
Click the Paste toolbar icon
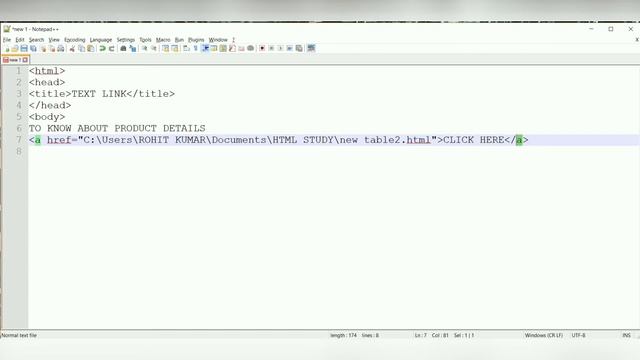91,48
